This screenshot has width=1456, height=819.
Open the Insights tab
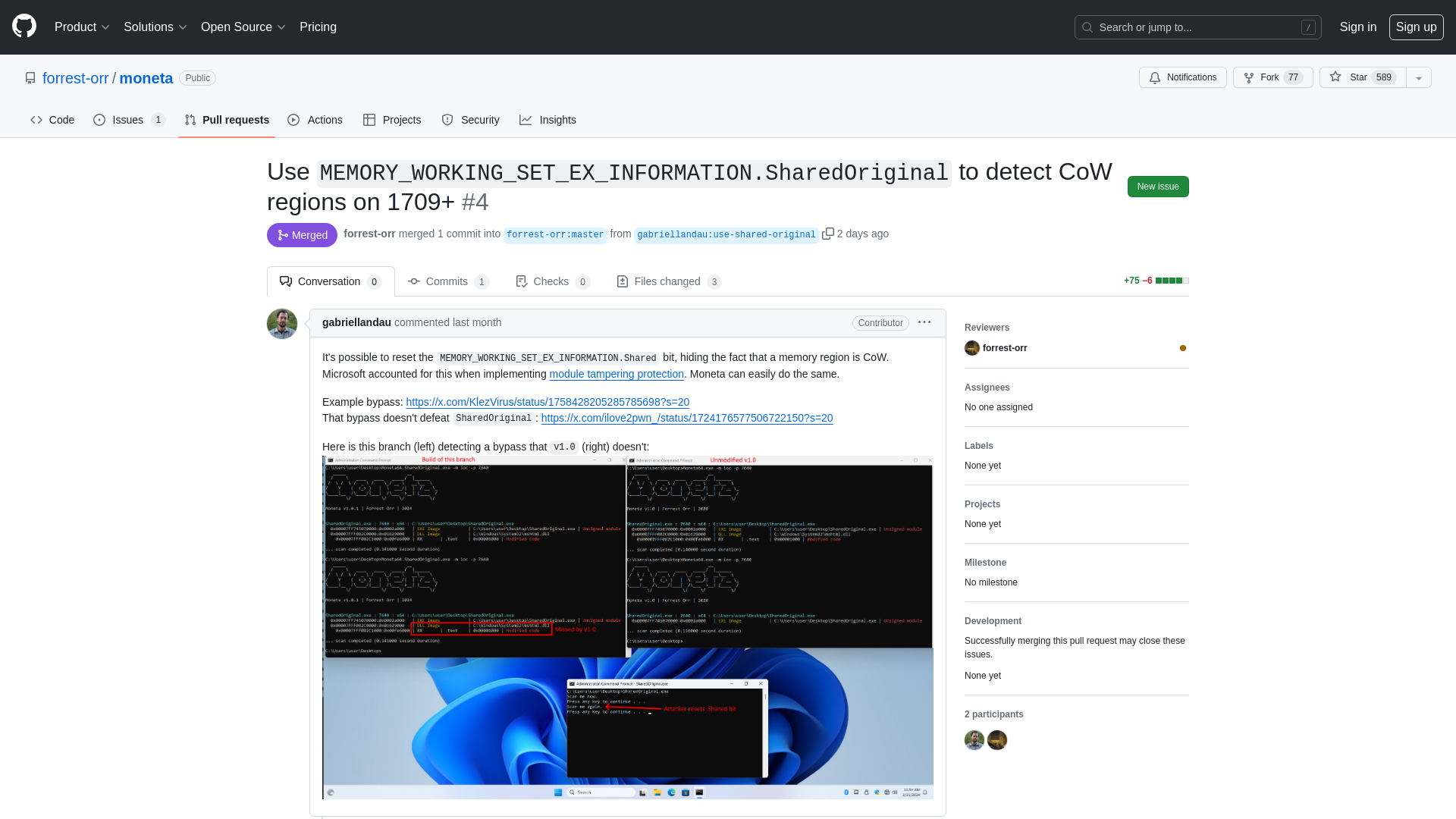[x=548, y=120]
